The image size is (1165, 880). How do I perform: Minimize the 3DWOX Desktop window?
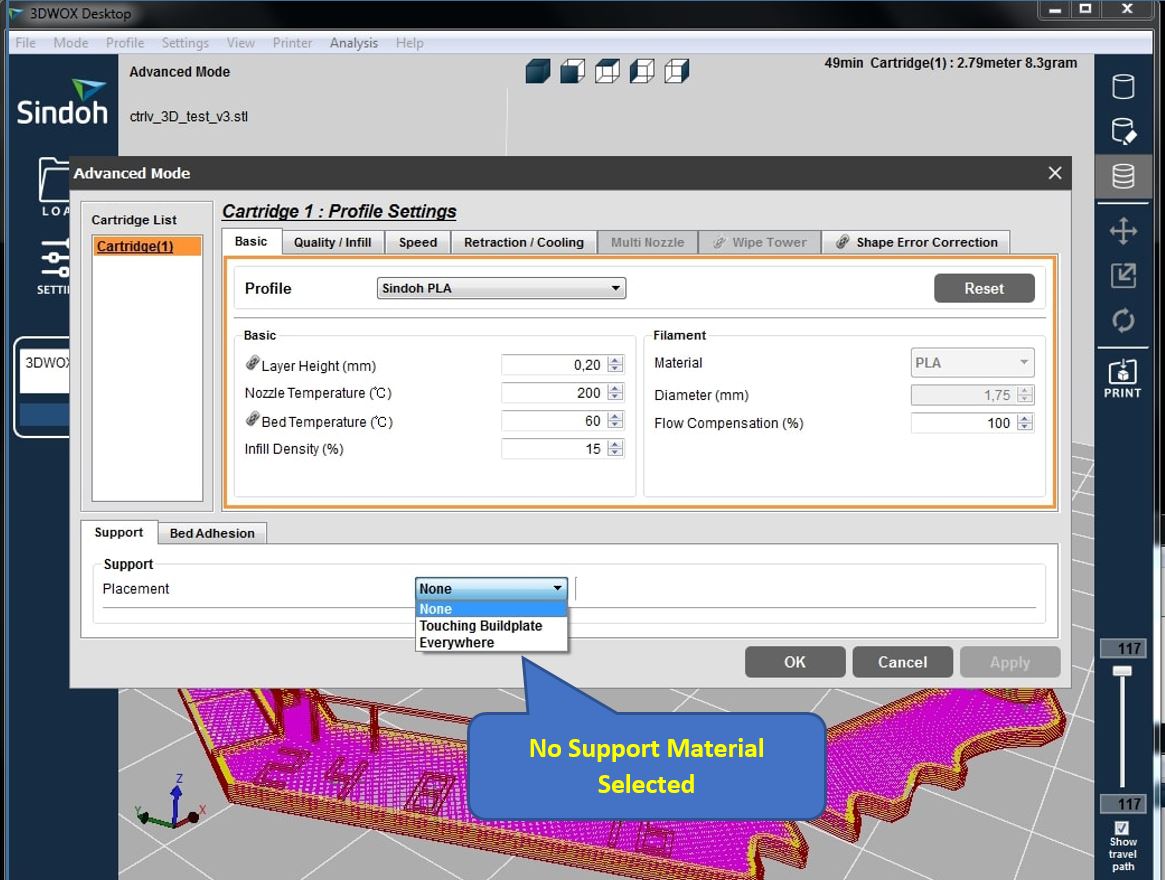tap(1054, 10)
